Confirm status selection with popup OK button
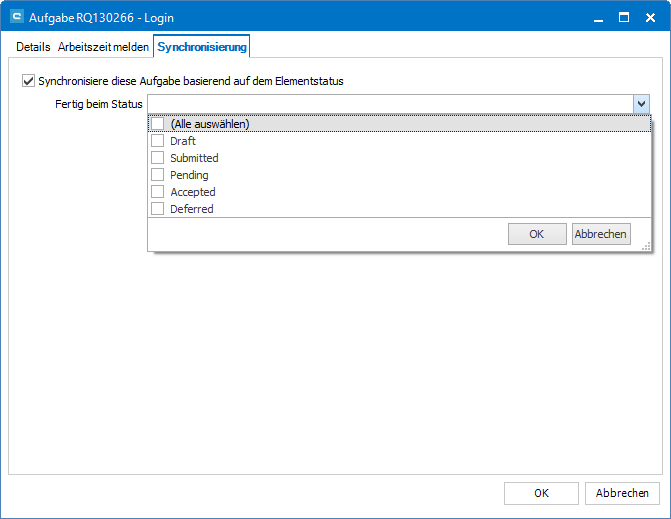The height and width of the screenshot is (519, 671). [x=537, y=234]
